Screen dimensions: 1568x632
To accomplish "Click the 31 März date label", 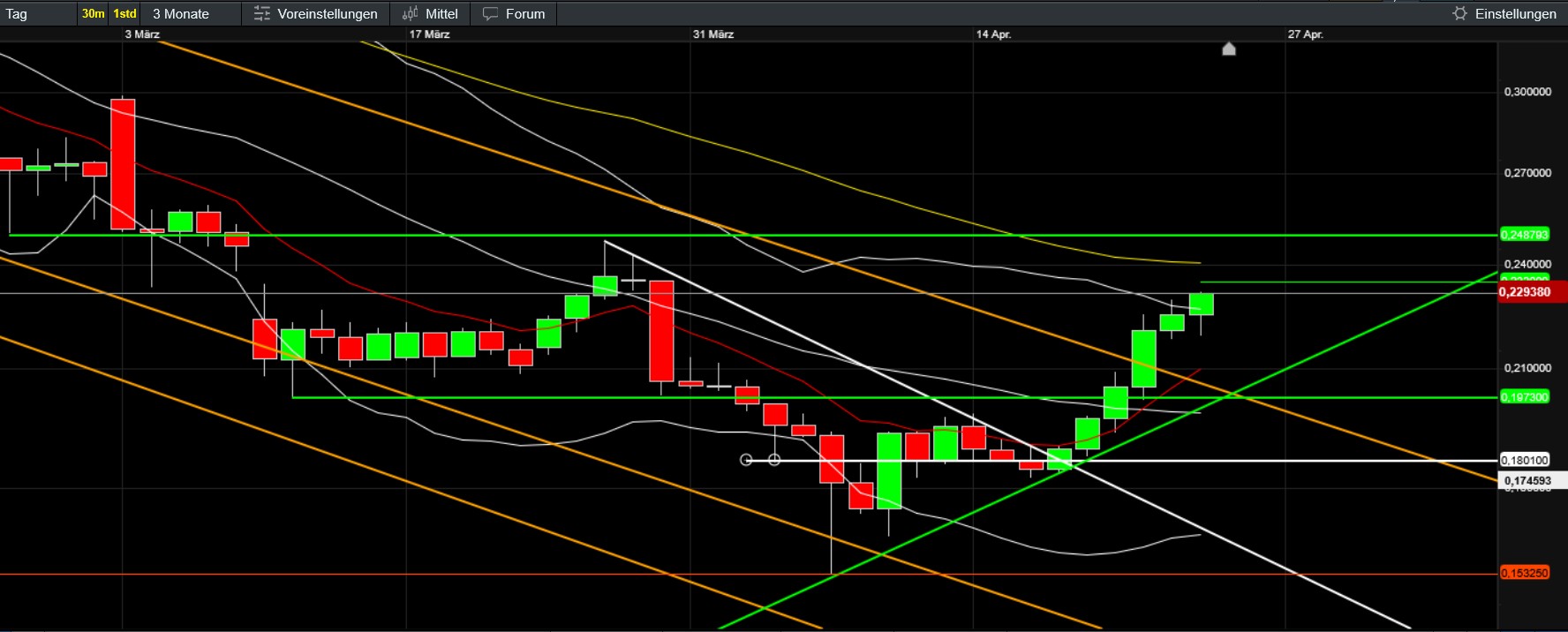I will 713,34.
